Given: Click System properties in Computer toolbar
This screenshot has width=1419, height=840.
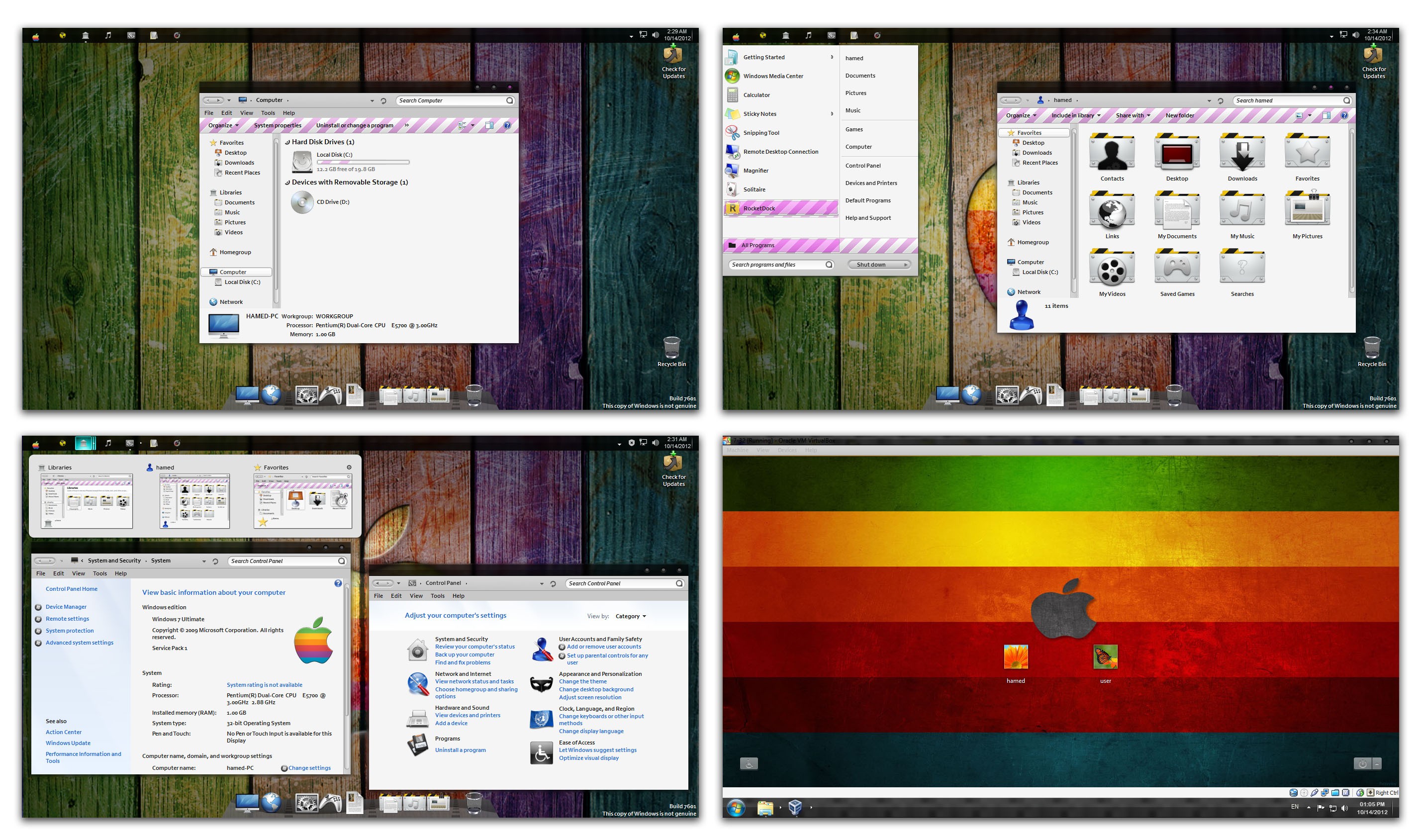Looking at the screenshot, I should click(278, 125).
